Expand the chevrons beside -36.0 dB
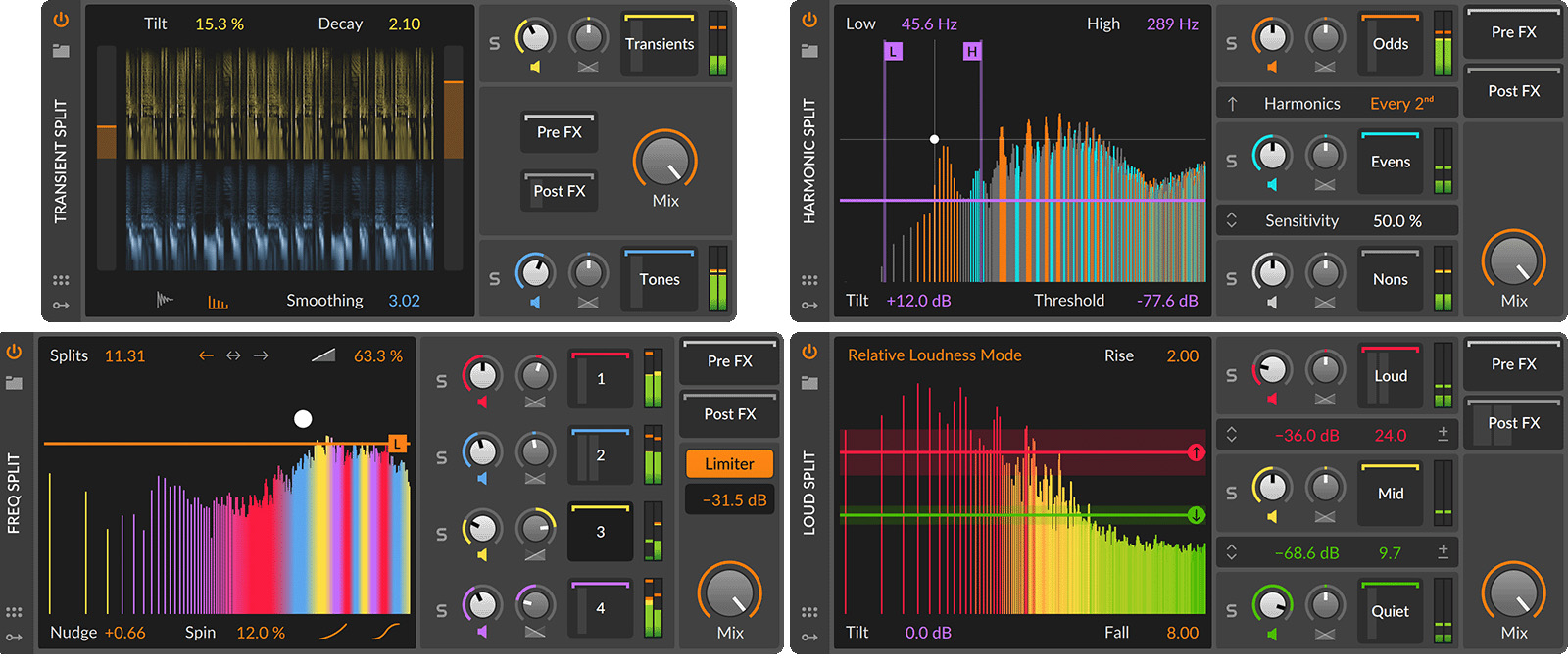1568x663 pixels. pos(1232,435)
